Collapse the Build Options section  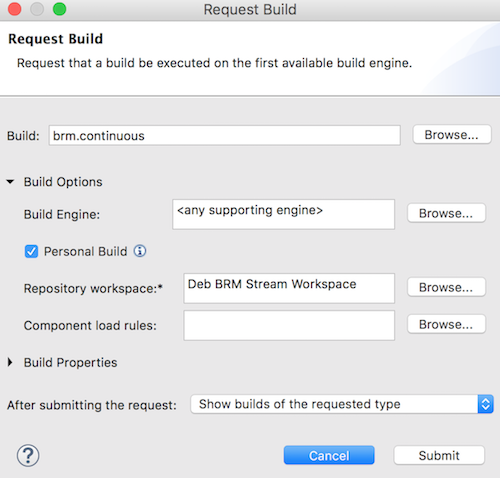click(10, 182)
